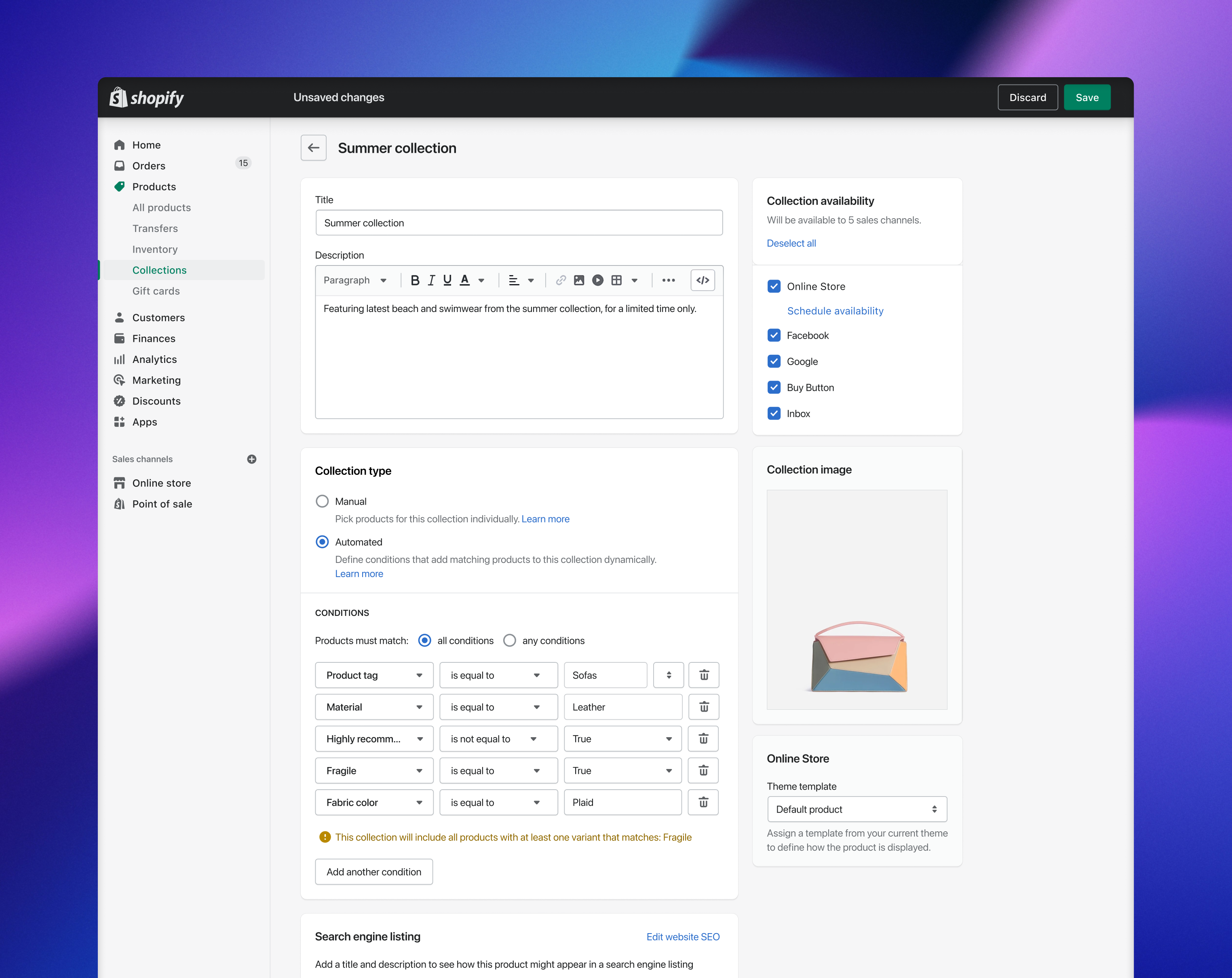Viewport: 1232px width, 978px height.
Task: Click the plus icon next to Sales channels
Action: click(x=251, y=459)
